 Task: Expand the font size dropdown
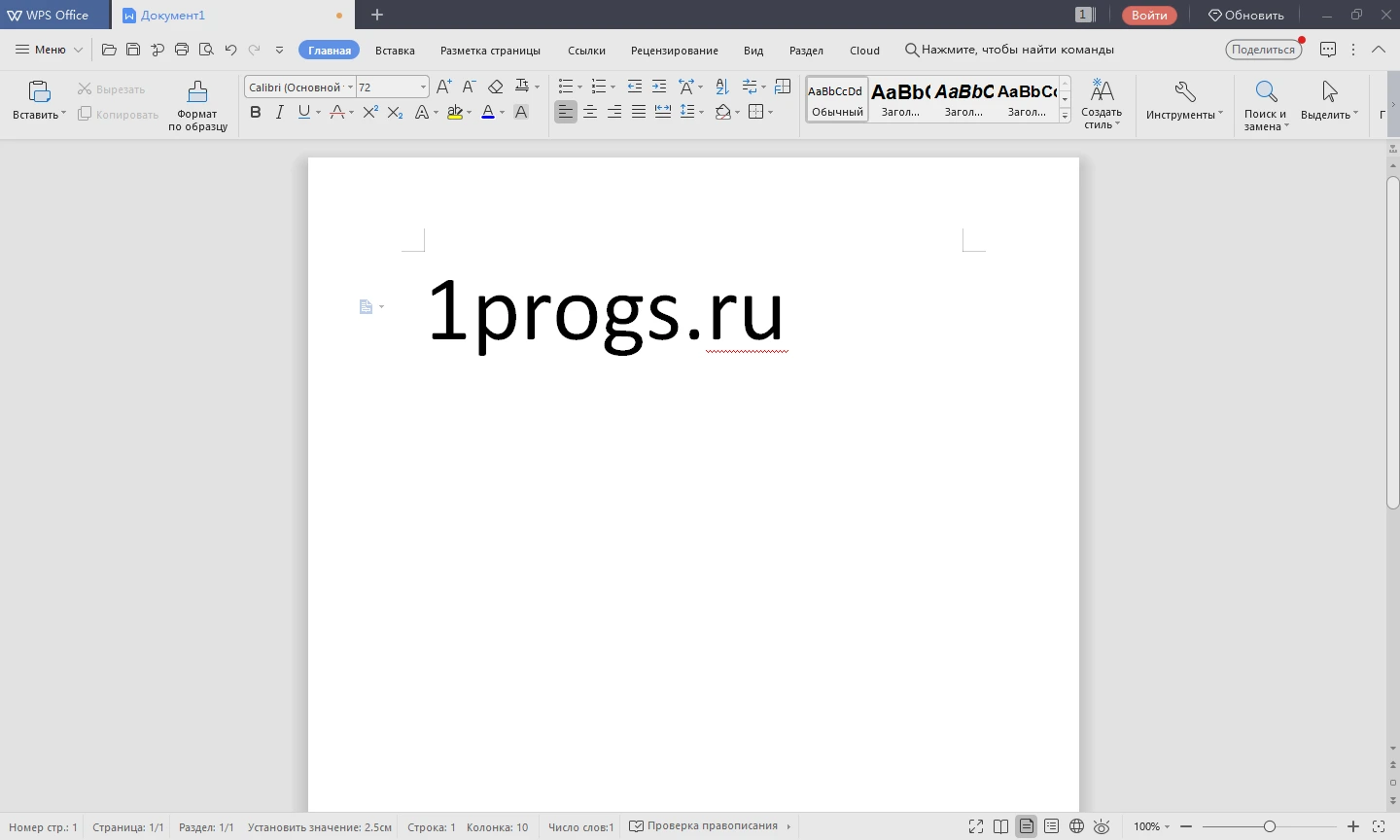click(423, 87)
